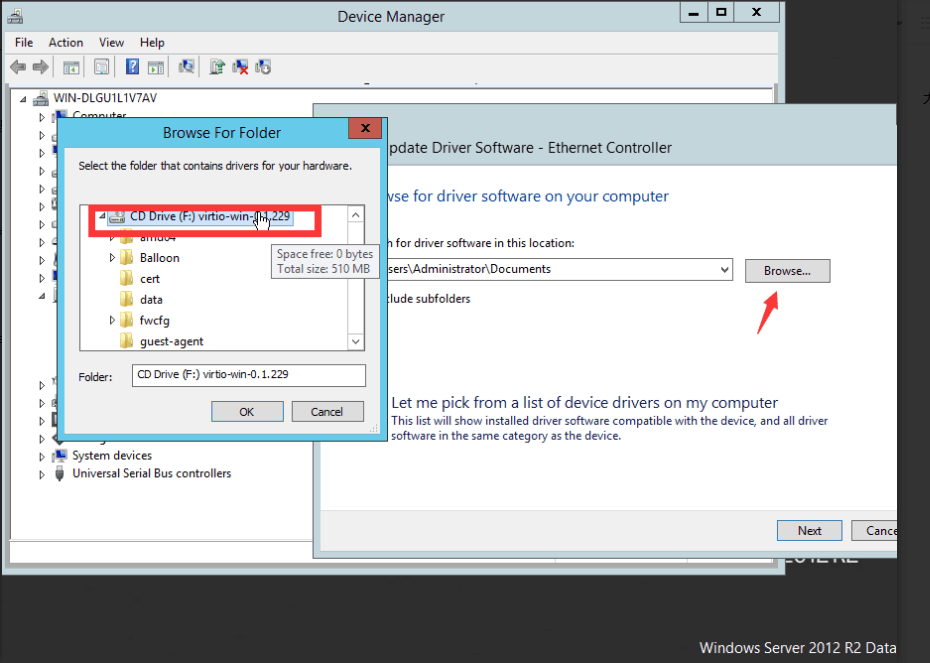Minimize the Device Manager window

tap(693, 12)
